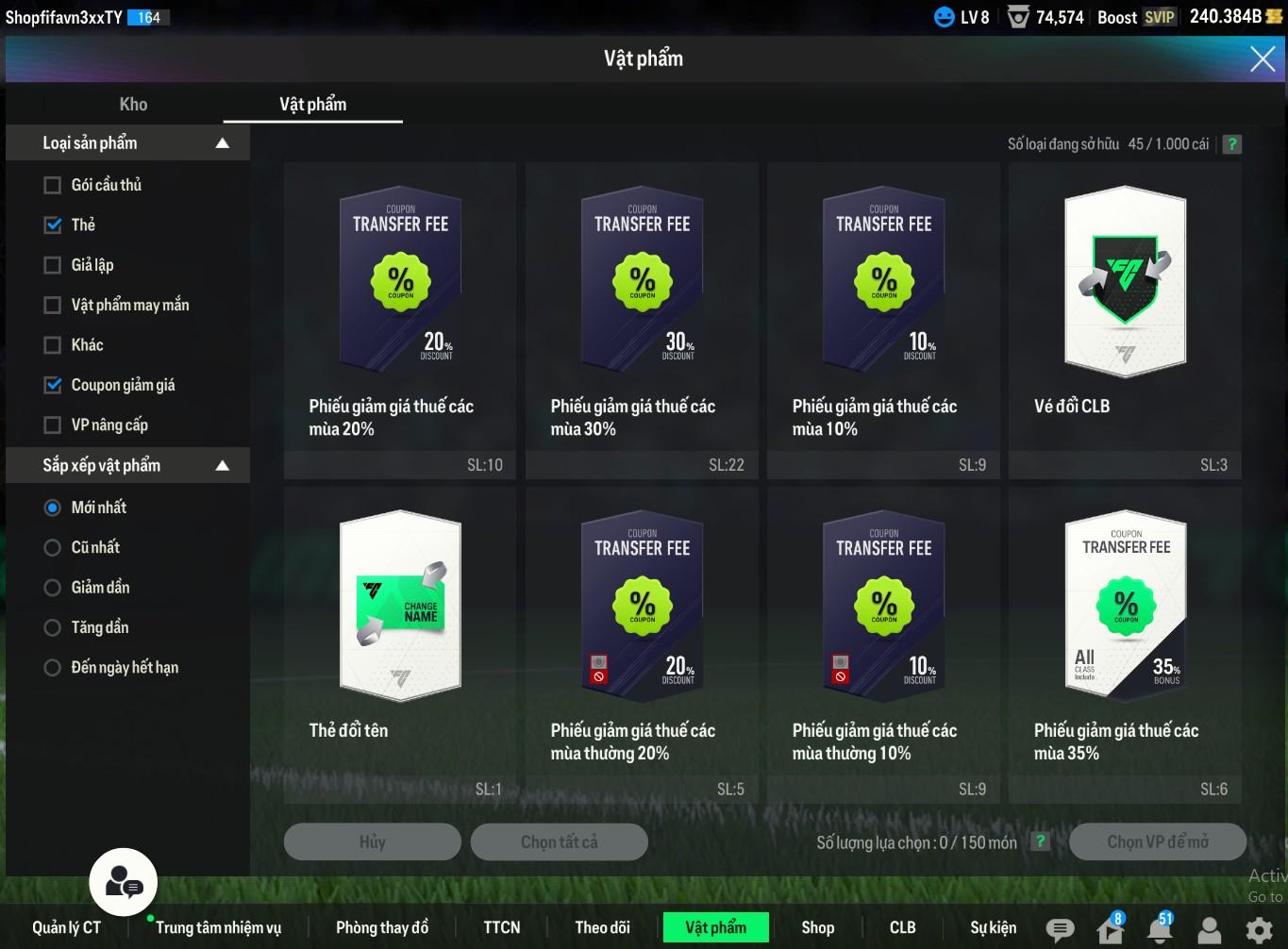Enable the Gói cầu thủ checkbox
The image size is (1288, 949).
[53, 185]
